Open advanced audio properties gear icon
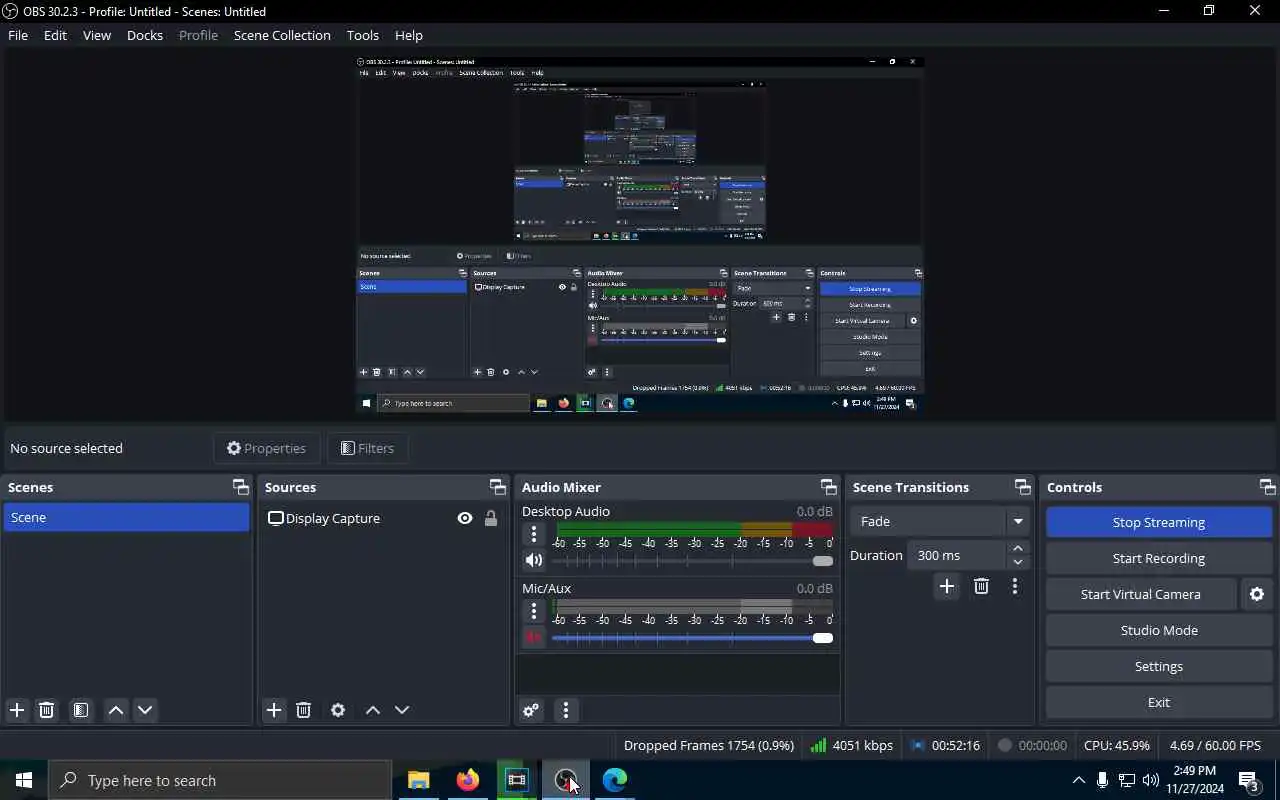This screenshot has height=800, width=1280. (x=531, y=710)
